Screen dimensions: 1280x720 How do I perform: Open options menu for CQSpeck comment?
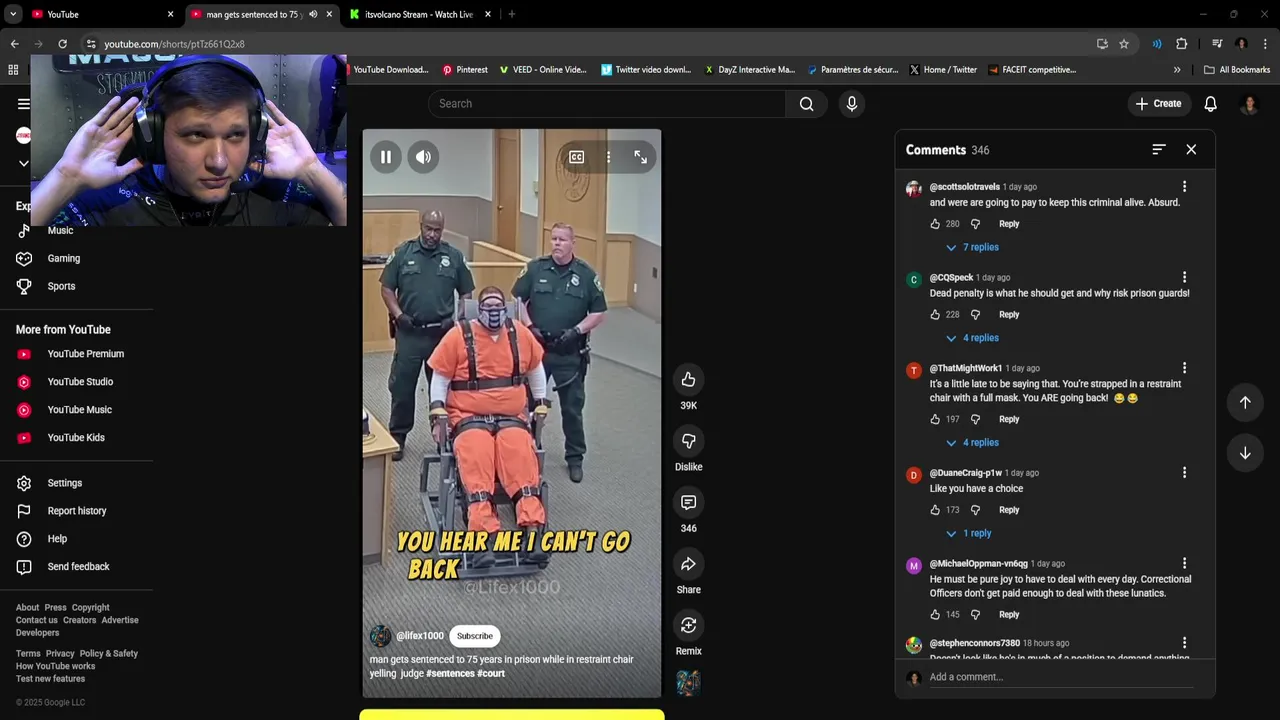[1184, 277]
